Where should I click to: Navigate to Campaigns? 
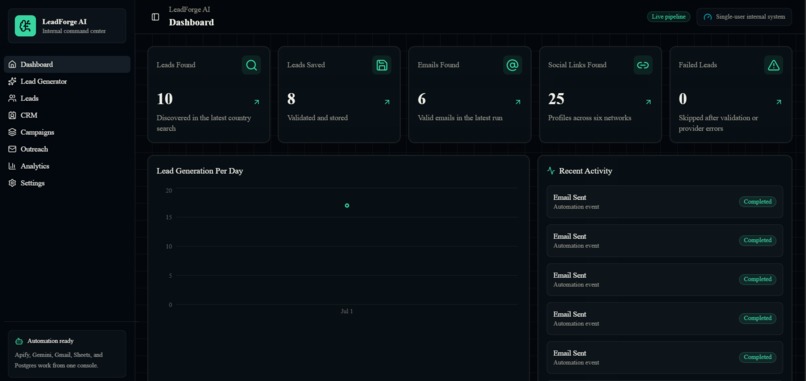[x=67, y=132]
